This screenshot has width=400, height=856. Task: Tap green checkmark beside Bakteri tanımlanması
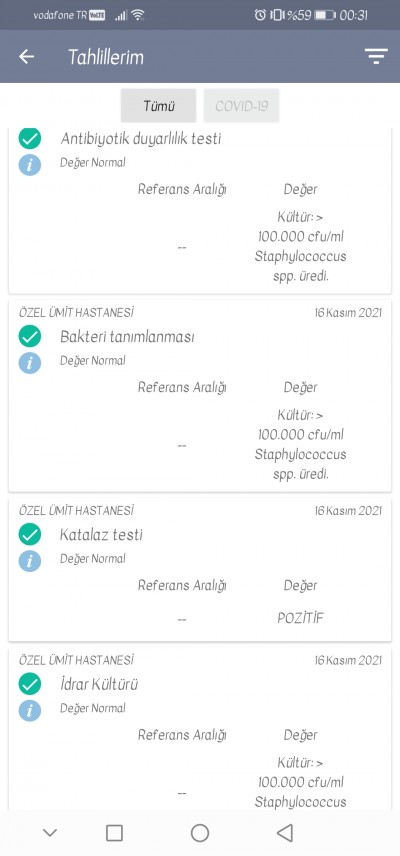click(29, 336)
